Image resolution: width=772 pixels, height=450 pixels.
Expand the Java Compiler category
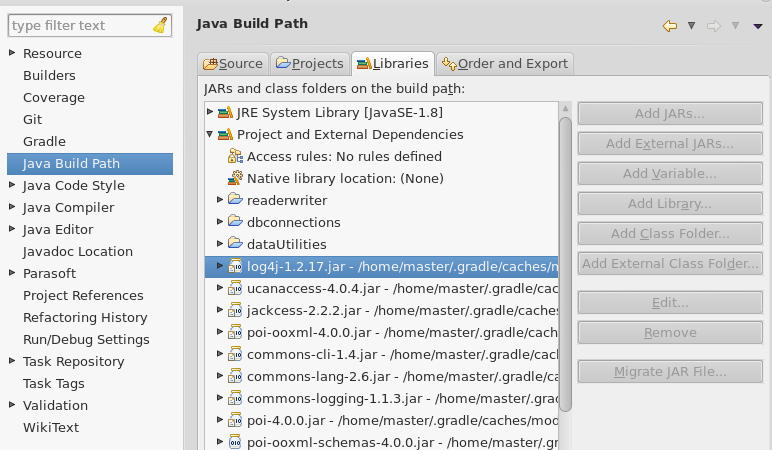click(12, 207)
